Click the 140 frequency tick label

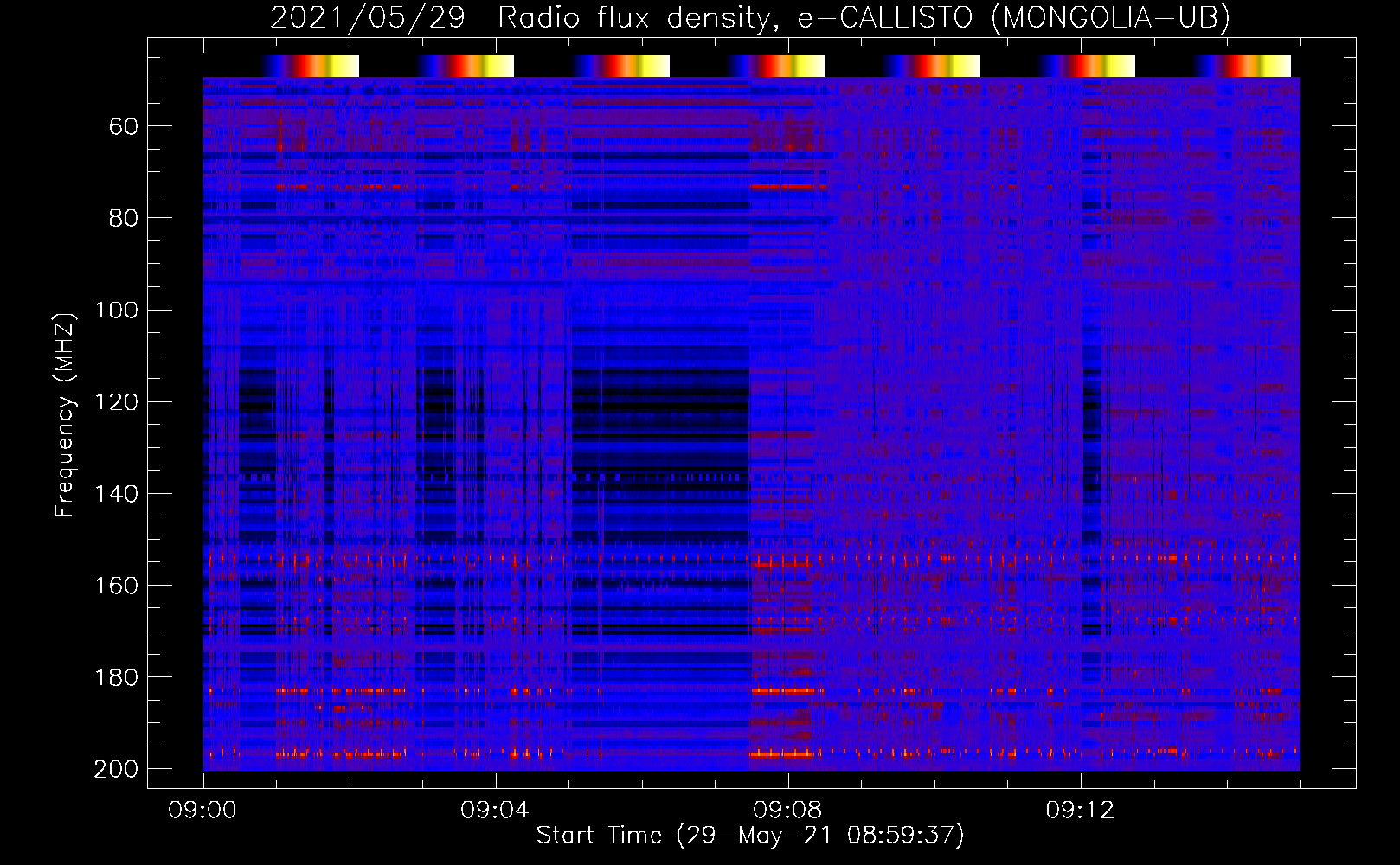coord(117,494)
